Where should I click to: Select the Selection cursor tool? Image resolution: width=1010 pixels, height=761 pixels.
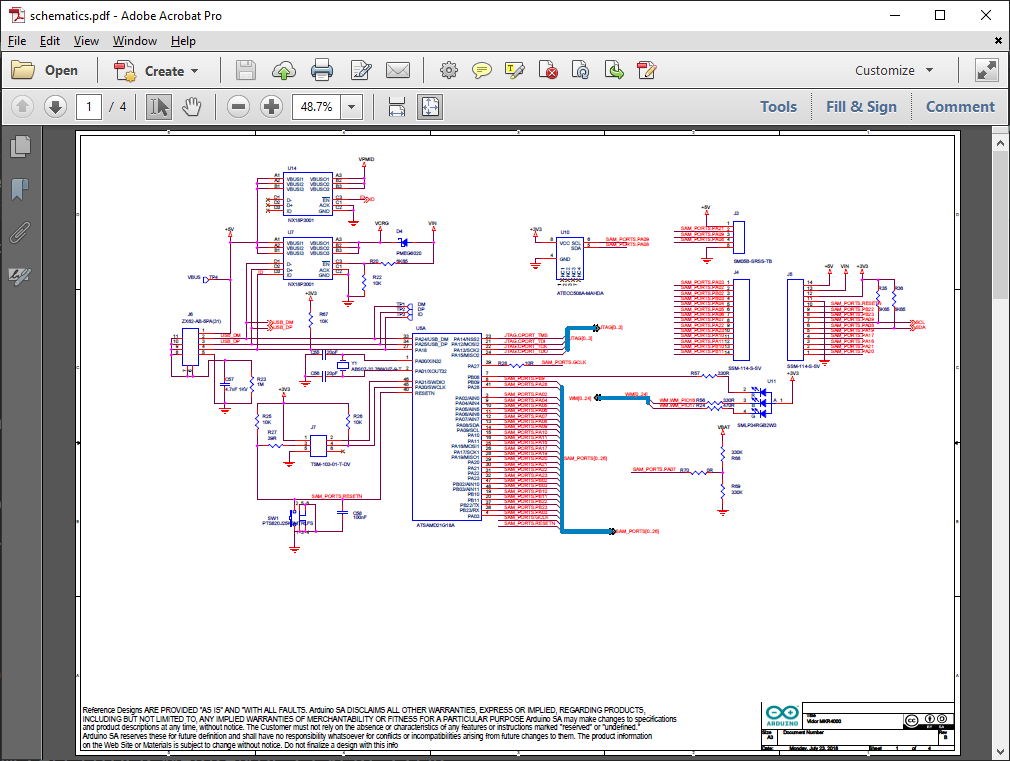coord(159,107)
